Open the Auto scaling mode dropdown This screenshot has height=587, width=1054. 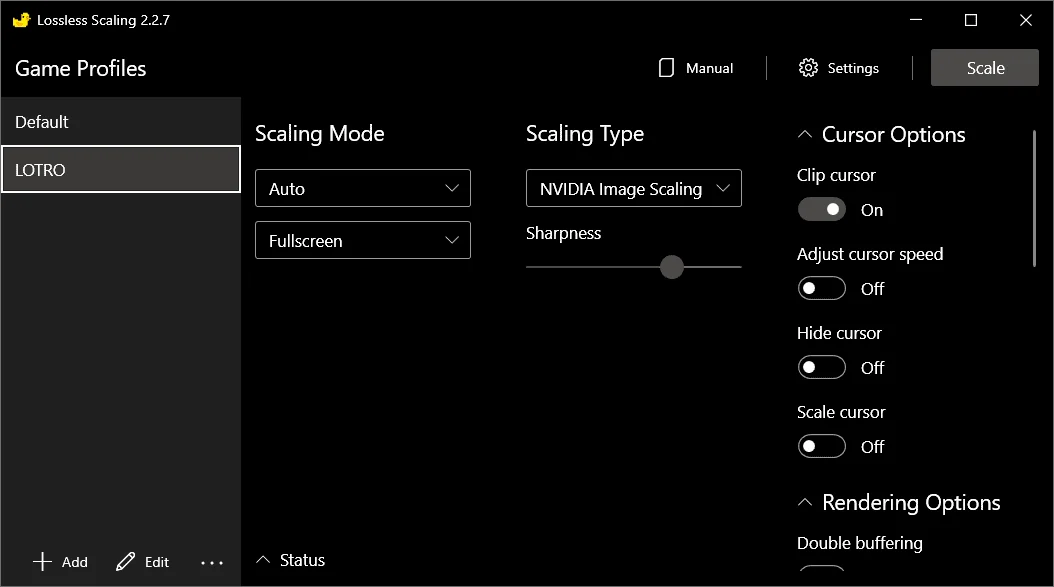click(x=363, y=188)
